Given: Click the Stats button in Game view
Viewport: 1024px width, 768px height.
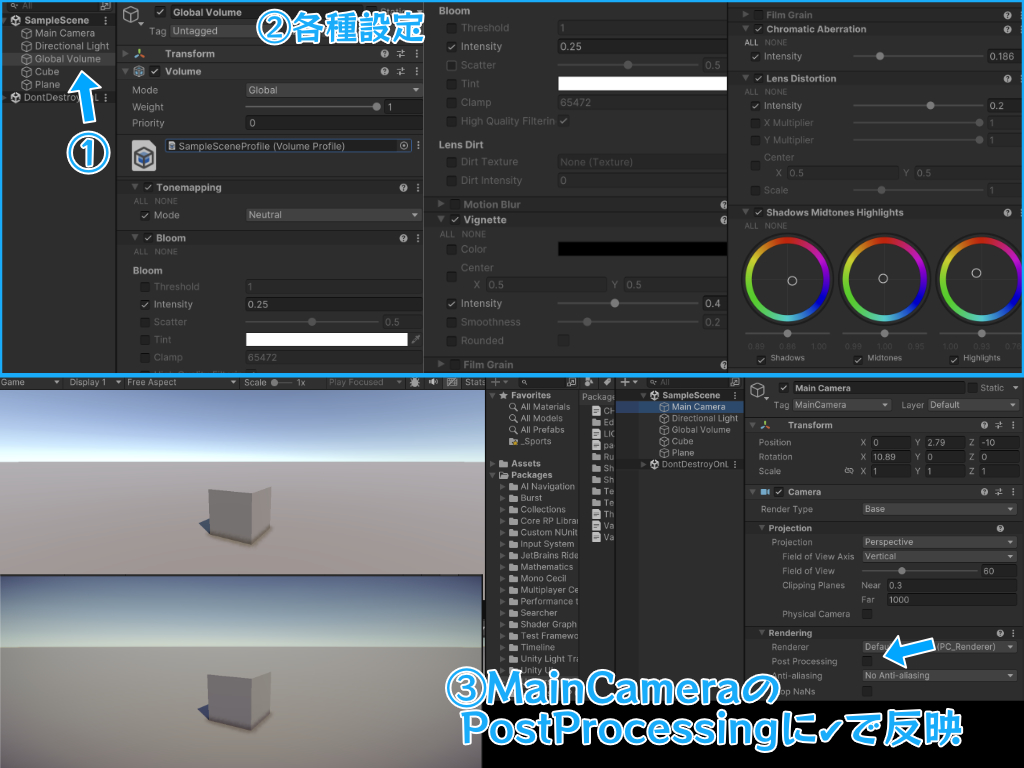Looking at the screenshot, I should coord(474,382).
